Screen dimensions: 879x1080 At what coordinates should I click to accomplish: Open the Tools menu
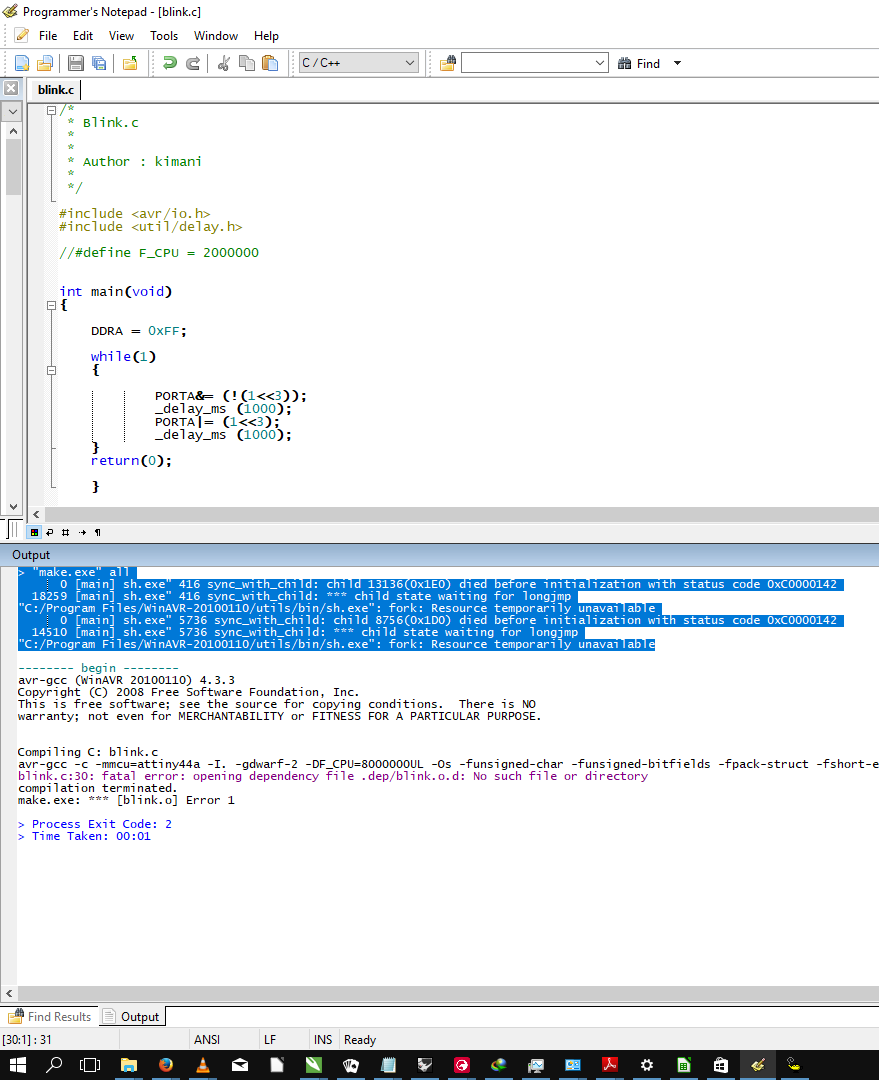click(164, 36)
